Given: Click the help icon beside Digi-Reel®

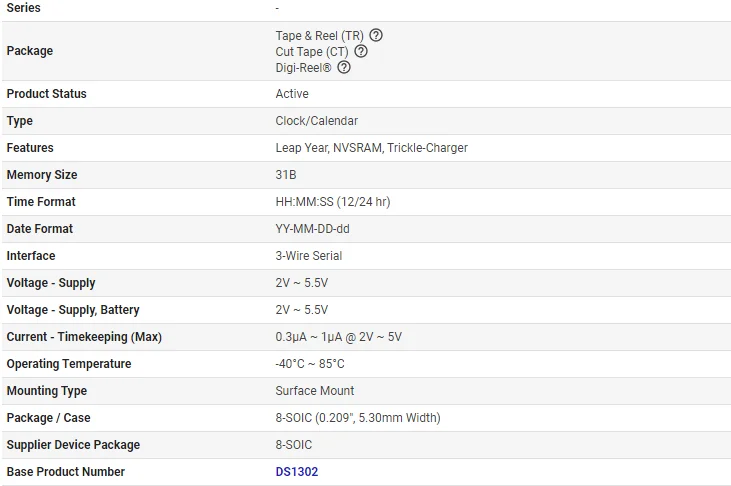Looking at the screenshot, I should pyautogui.click(x=344, y=67).
